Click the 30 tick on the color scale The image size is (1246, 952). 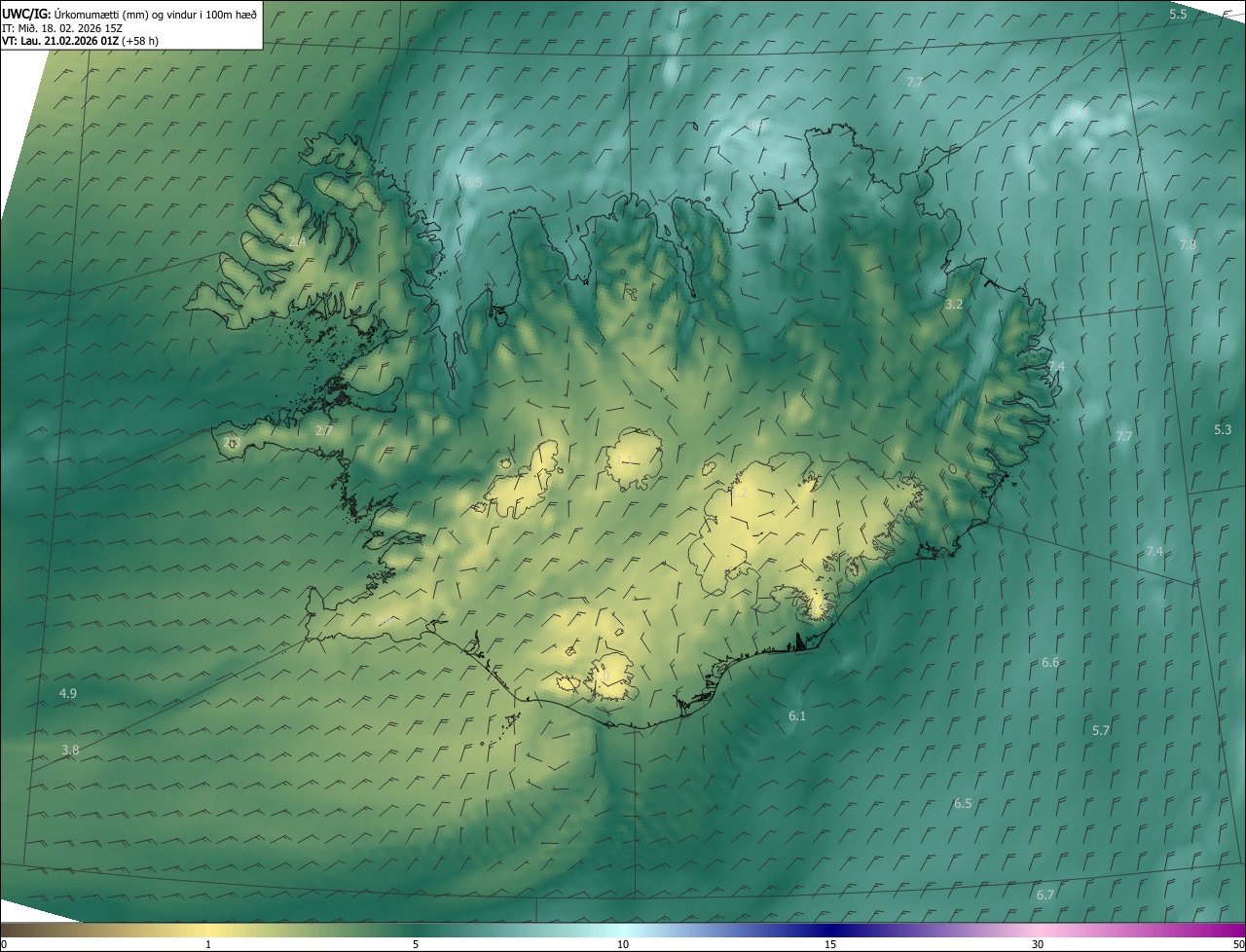[1038, 944]
